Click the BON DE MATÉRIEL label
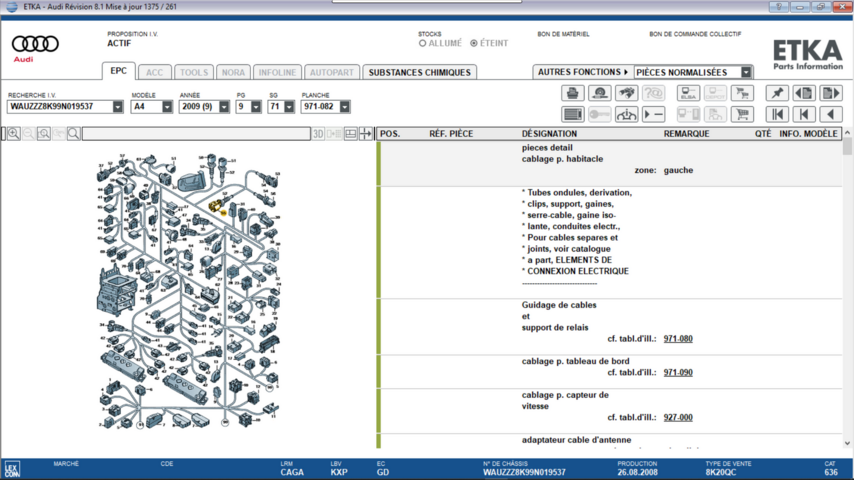The height and width of the screenshot is (480, 854). (x=563, y=34)
